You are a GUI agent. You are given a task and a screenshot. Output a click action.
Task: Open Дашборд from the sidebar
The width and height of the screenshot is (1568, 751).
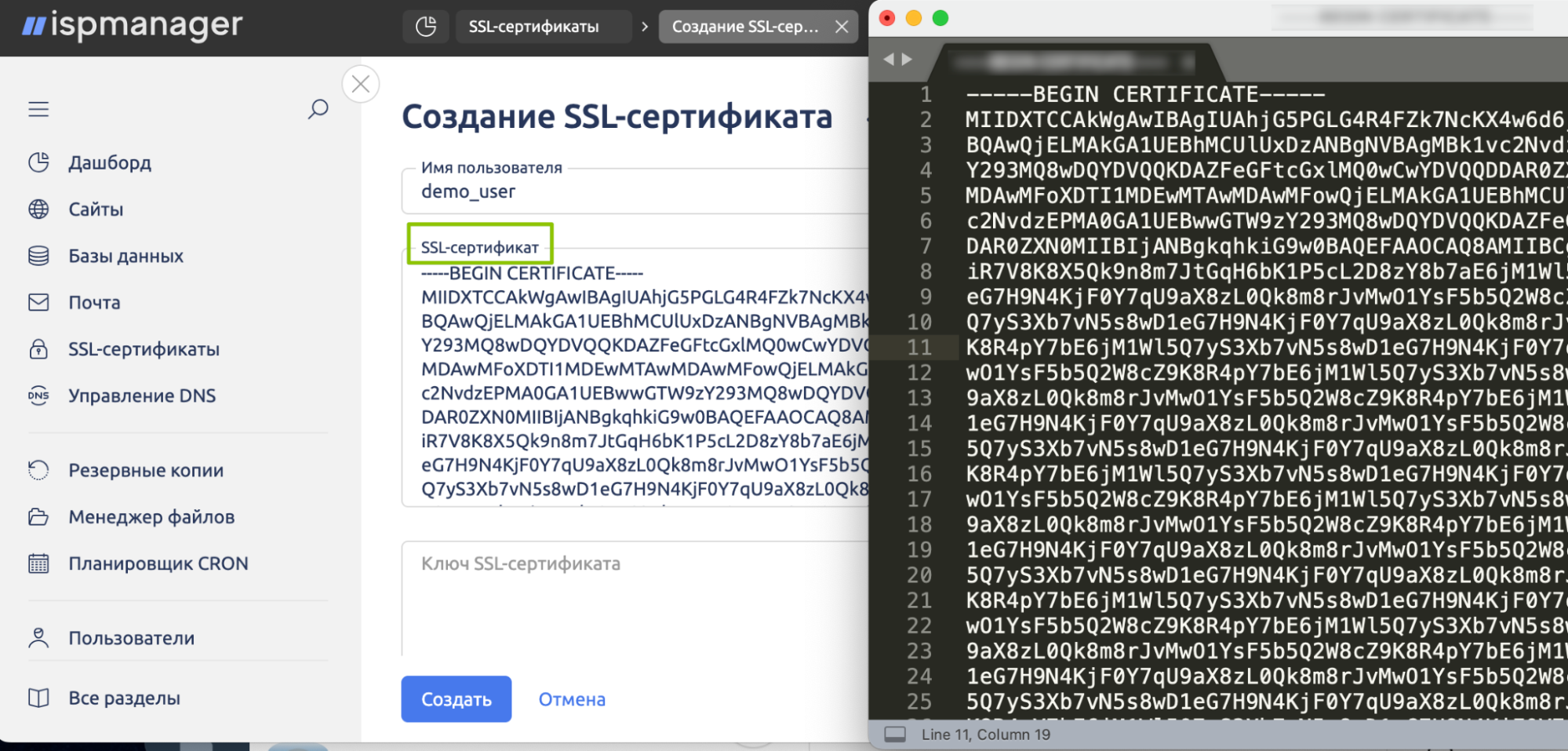[109, 163]
